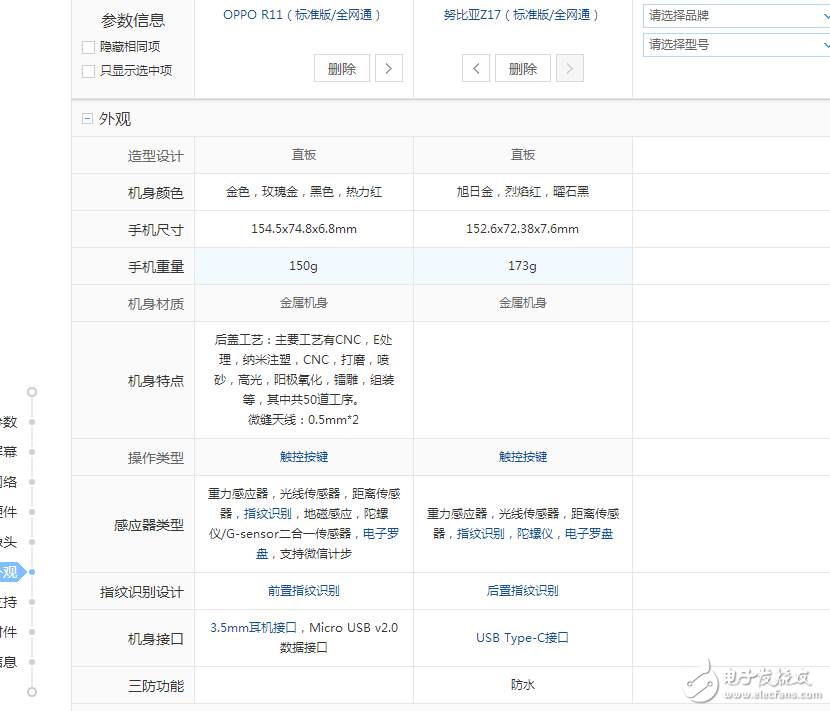Click the left chevron beside 努比亚Z17 删除 button
This screenshot has height=711, width=830.
pos(476,68)
